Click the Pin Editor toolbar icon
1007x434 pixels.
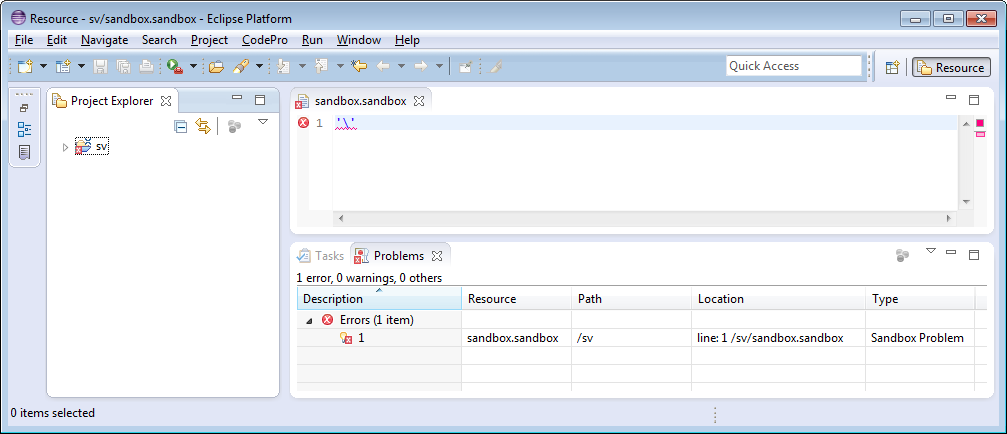[x=466, y=66]
